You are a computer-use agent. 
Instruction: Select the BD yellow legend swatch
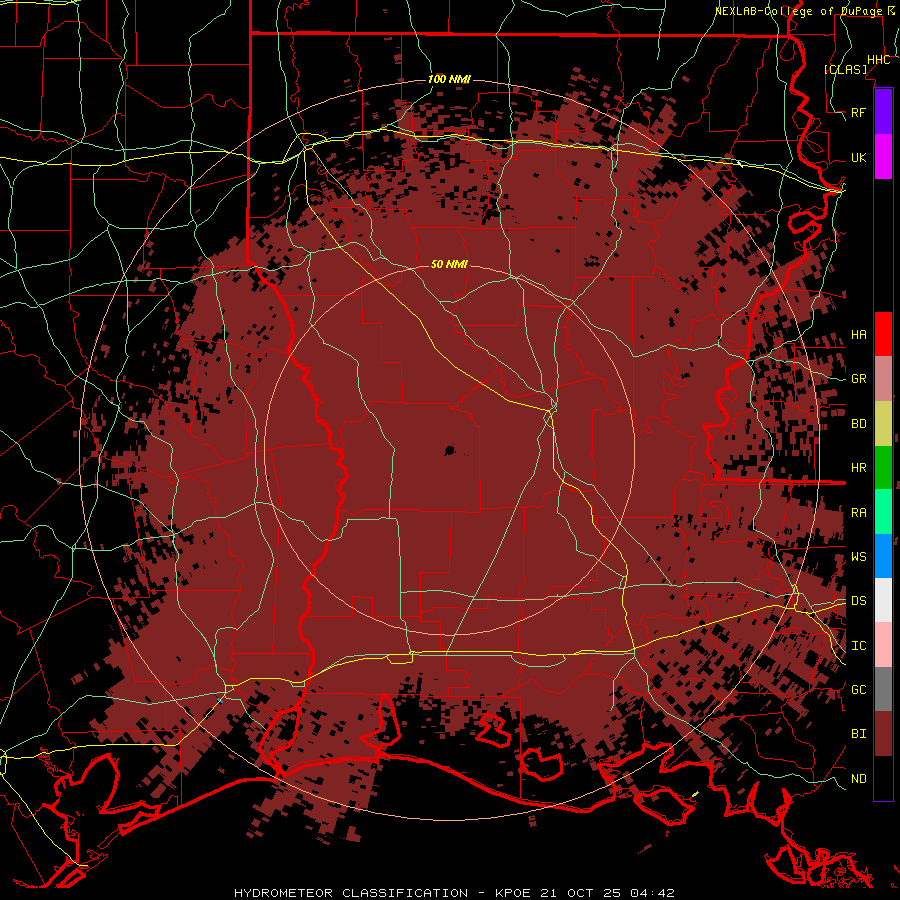pos(883,423)
